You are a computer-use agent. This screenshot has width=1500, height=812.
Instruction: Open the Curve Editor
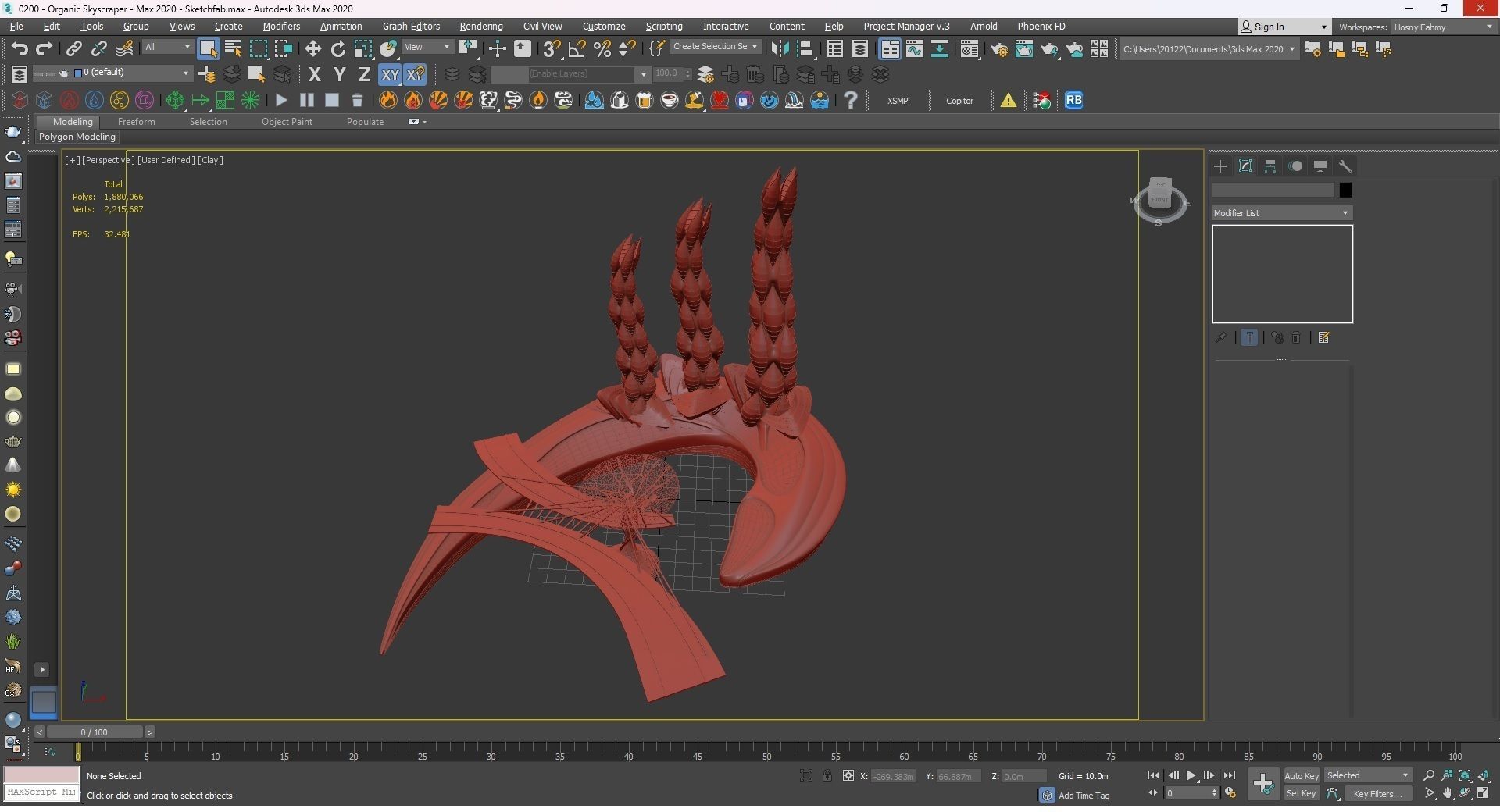pos(914,49)
